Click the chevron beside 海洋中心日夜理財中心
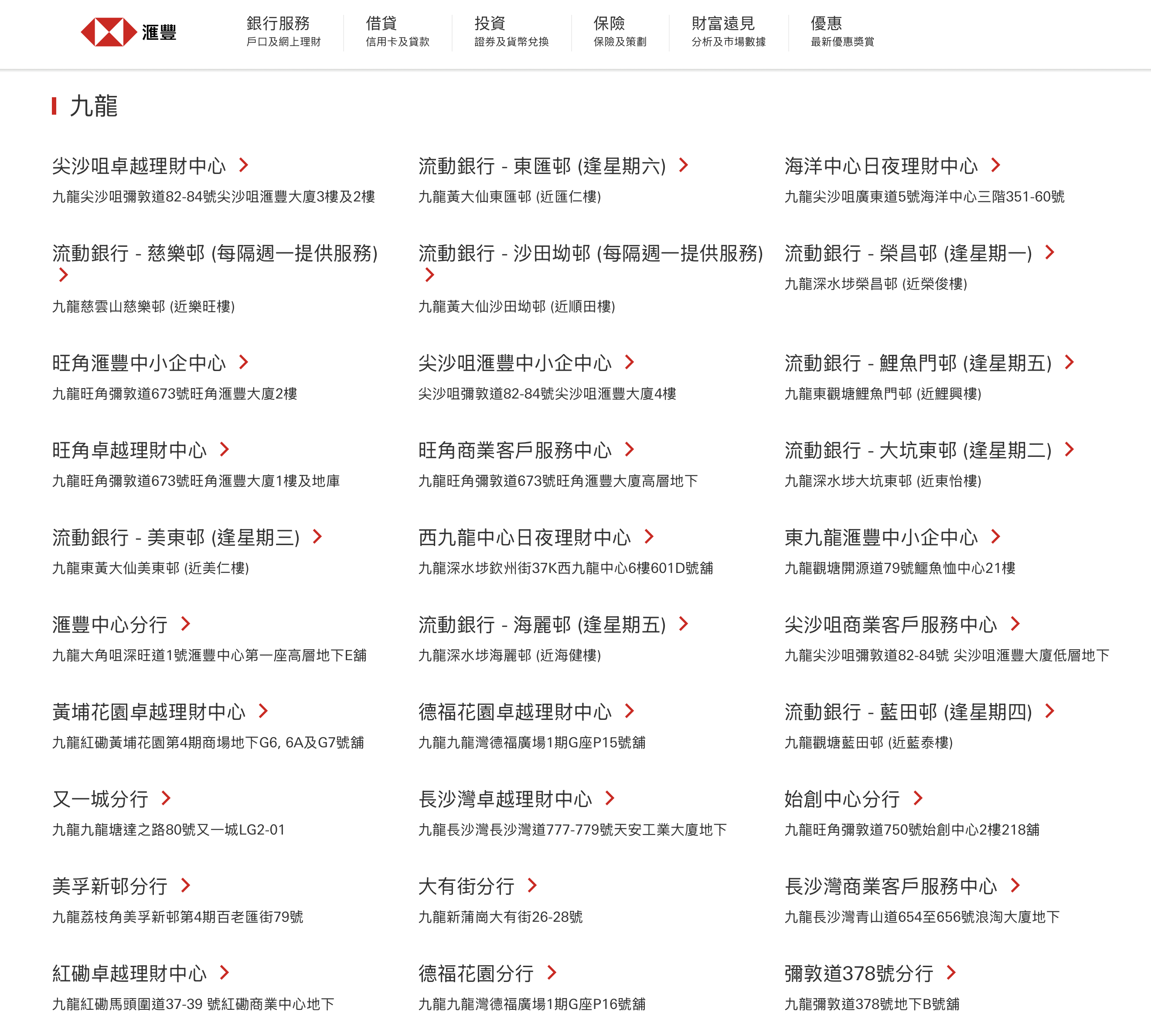This screenshot has width=1151, height=1036. tap(996, 165)
